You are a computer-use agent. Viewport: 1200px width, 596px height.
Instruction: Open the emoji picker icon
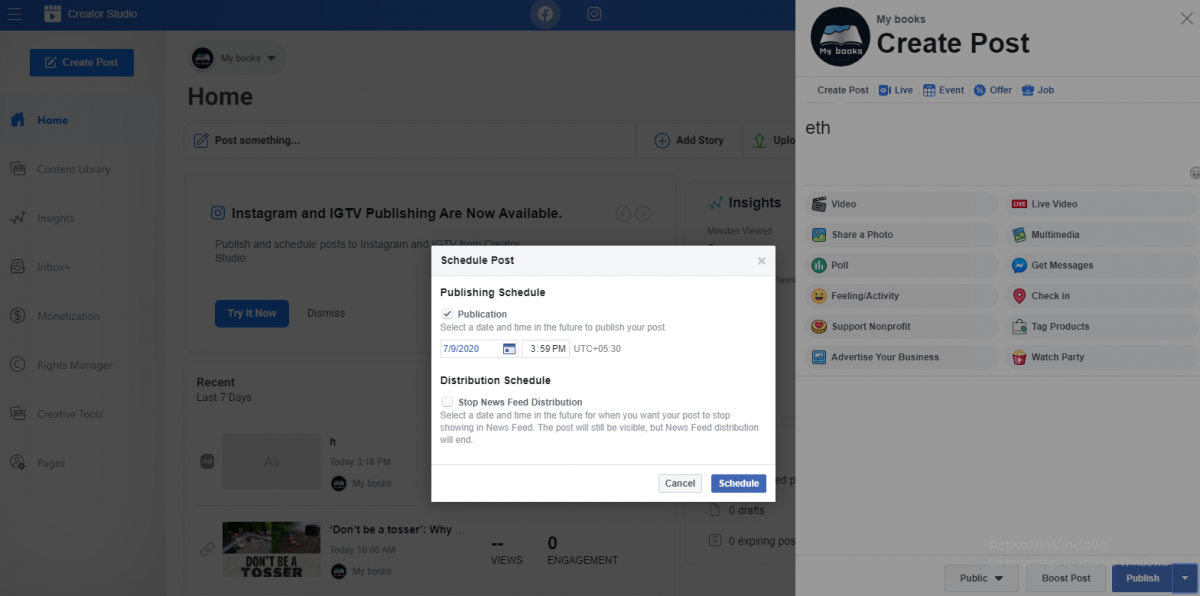coord(1194,173)
